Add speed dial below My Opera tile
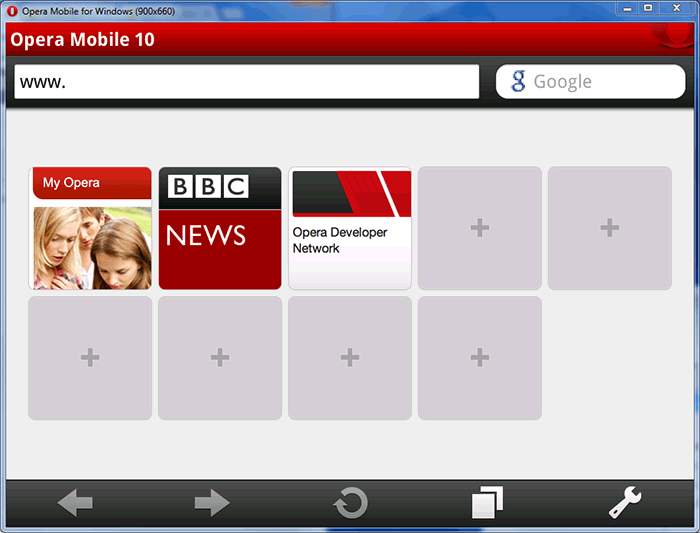Image resolution: width=700 pixels, height=533 pixels. [90, 358]
